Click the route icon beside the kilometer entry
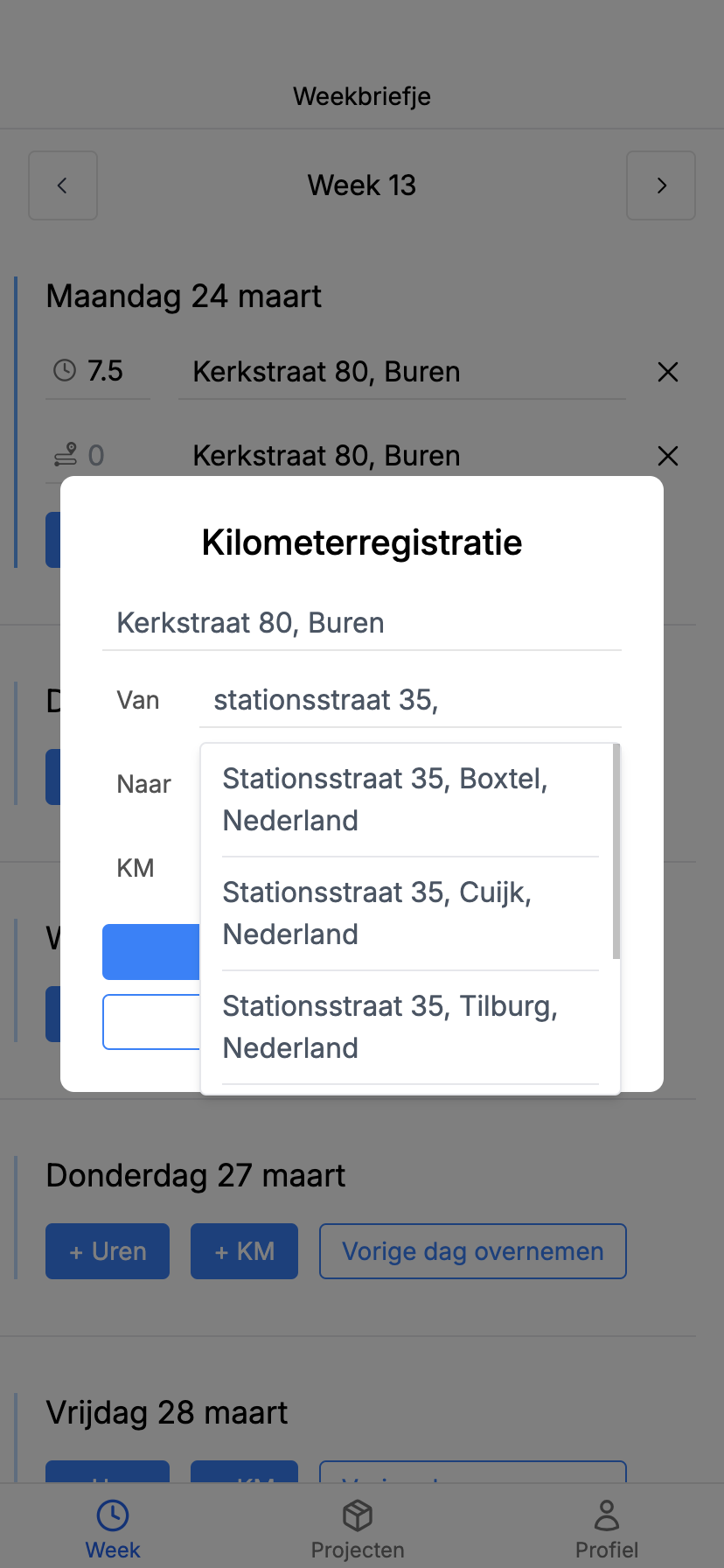 click(x=63, y=455)
